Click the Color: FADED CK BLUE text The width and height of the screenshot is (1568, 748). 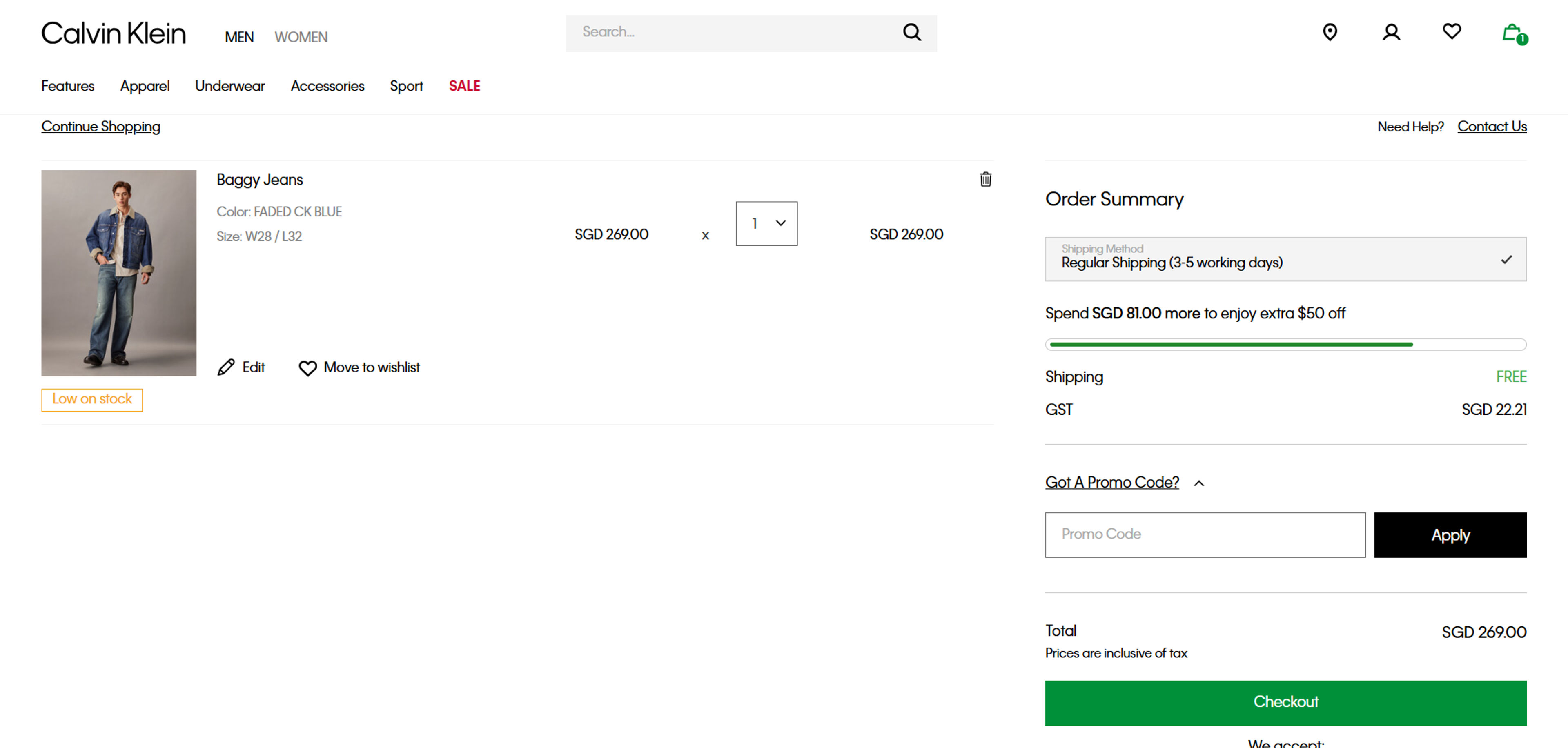[279, 212]
